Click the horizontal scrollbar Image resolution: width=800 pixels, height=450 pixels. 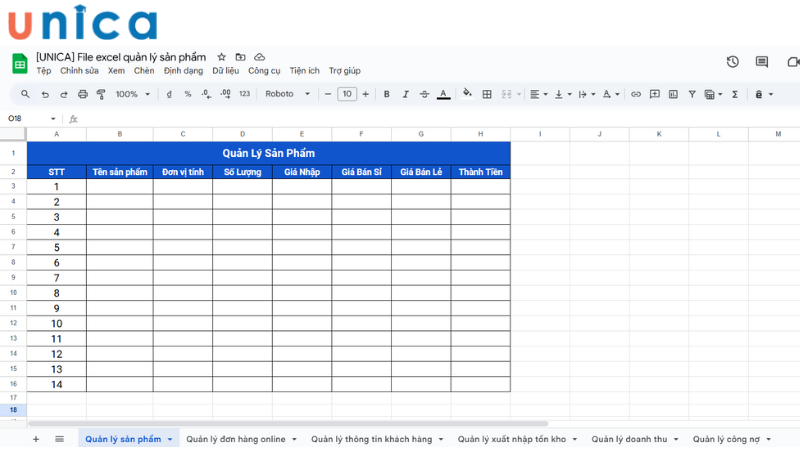click(x=288, y=423)
